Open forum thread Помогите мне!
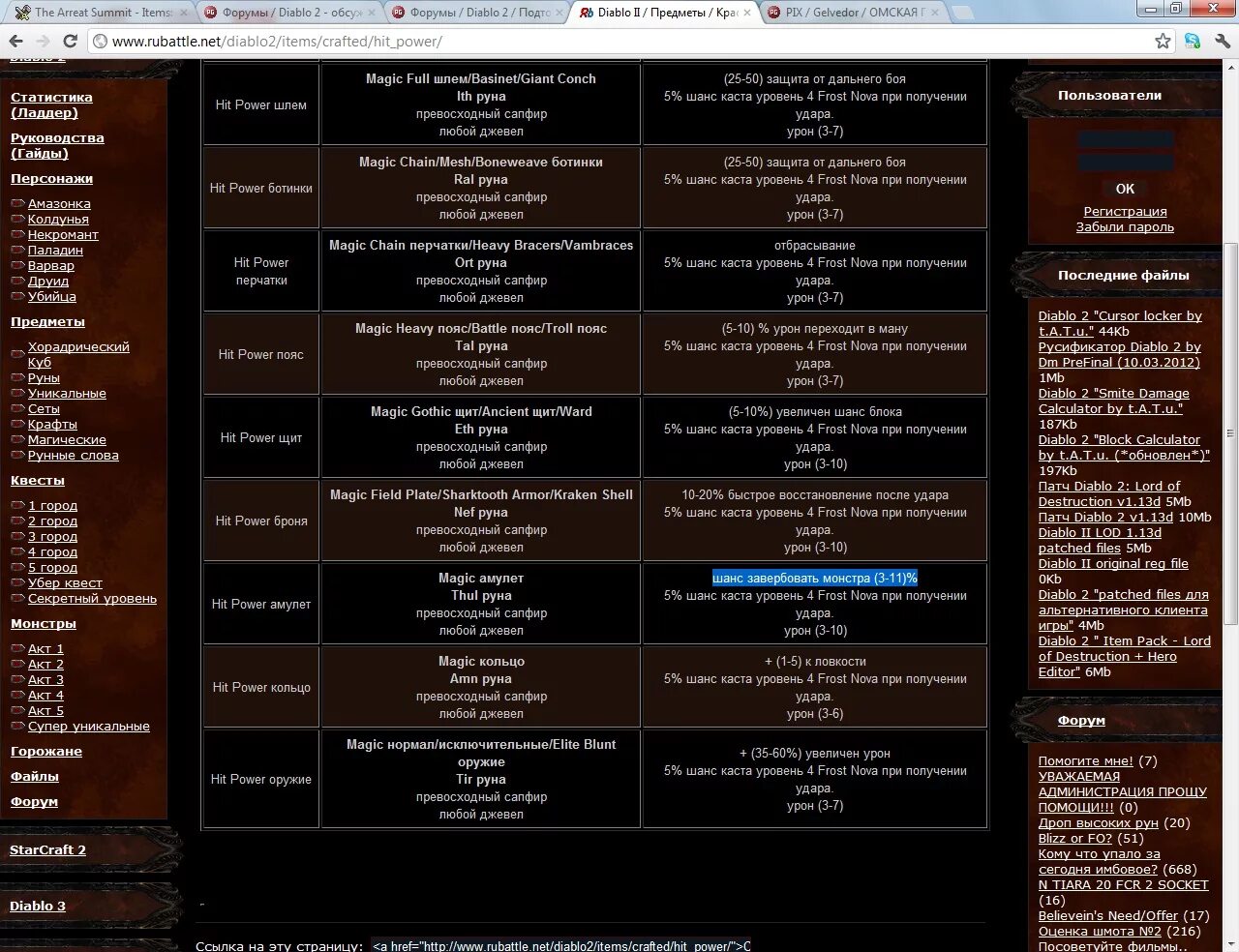 tap(1085, 761)
